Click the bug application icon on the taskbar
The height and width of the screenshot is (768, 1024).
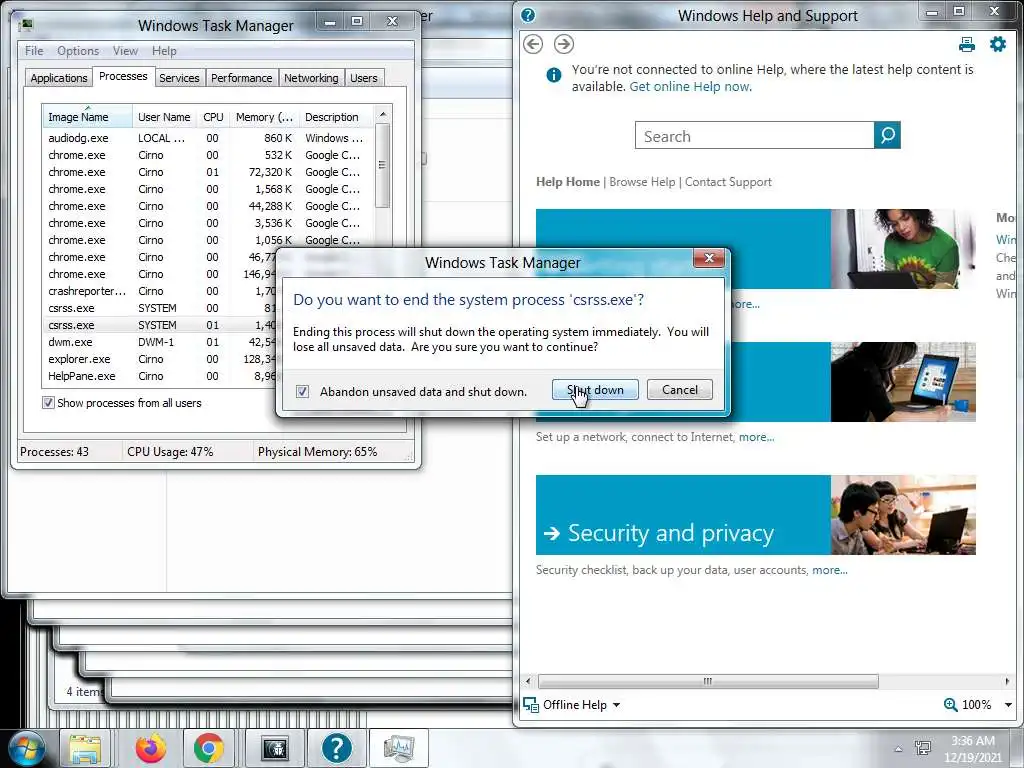pos(275,748)
